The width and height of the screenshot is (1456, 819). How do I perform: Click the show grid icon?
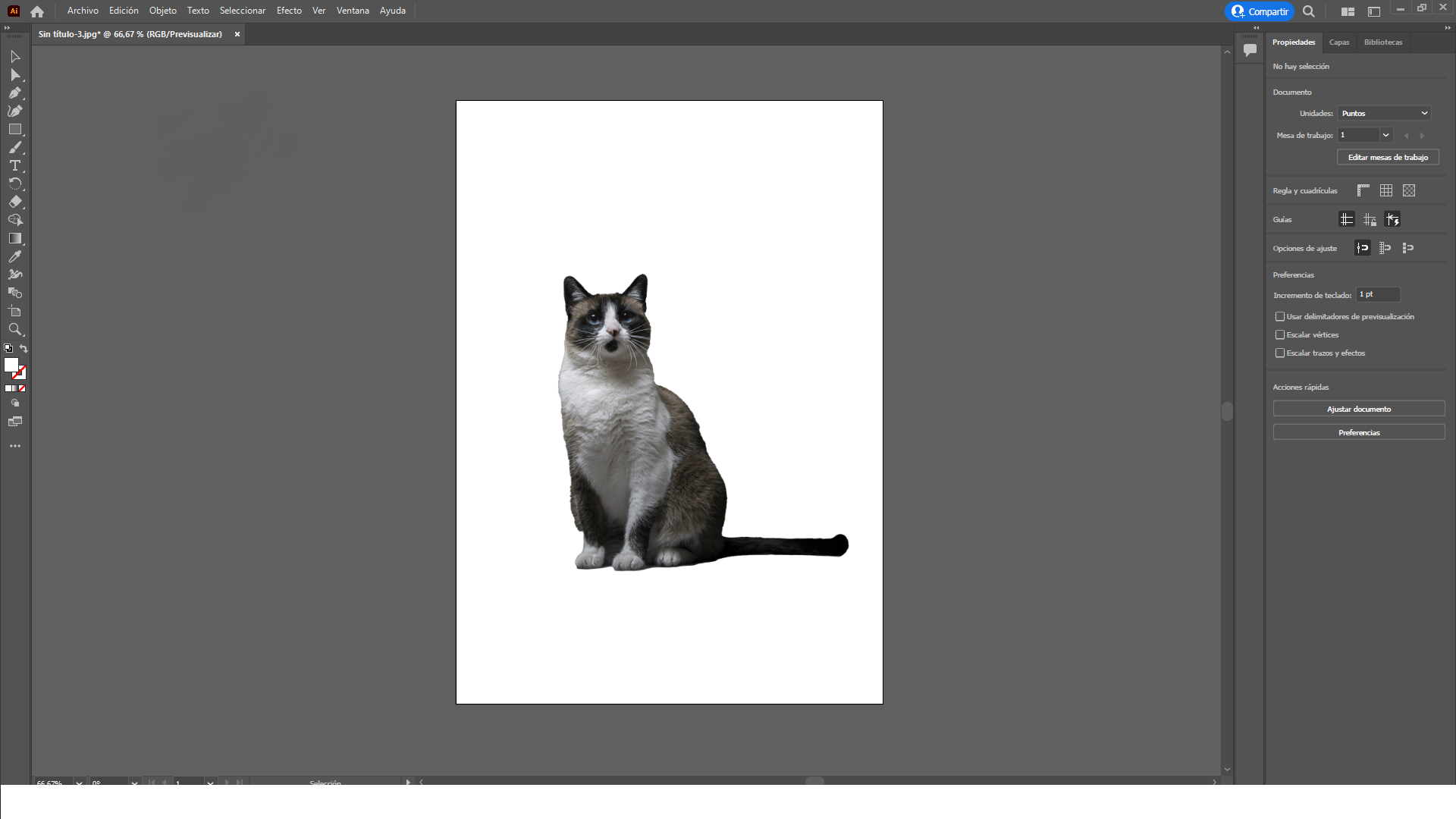pos(1386,190)
